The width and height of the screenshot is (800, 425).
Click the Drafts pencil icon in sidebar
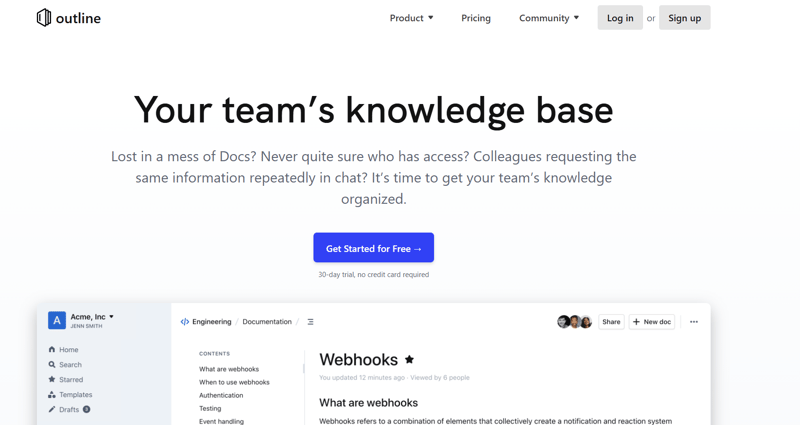52,410
